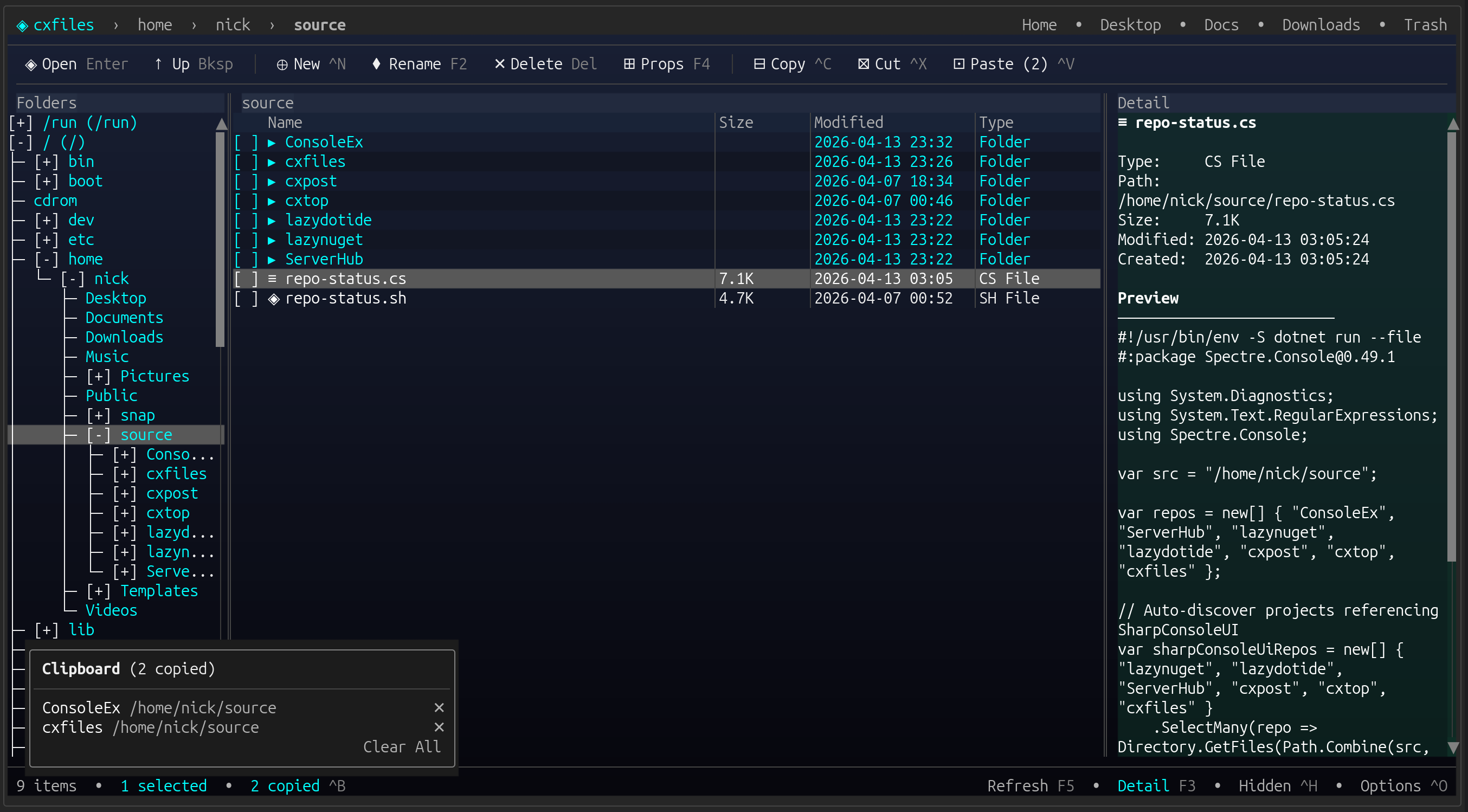Collapse the source folder tree node

98,435
